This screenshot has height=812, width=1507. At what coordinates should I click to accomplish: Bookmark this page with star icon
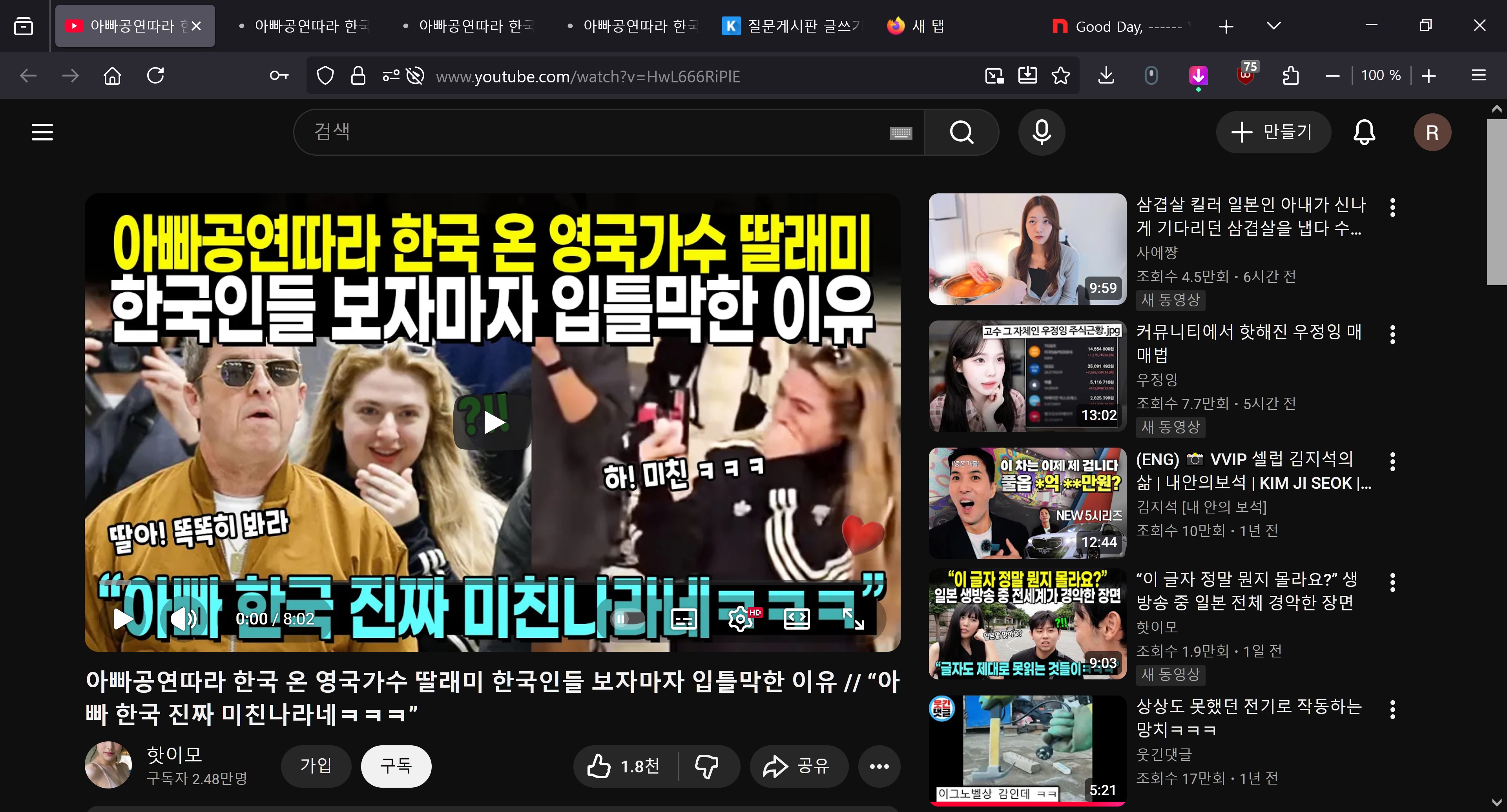[x=1061, y=76]
